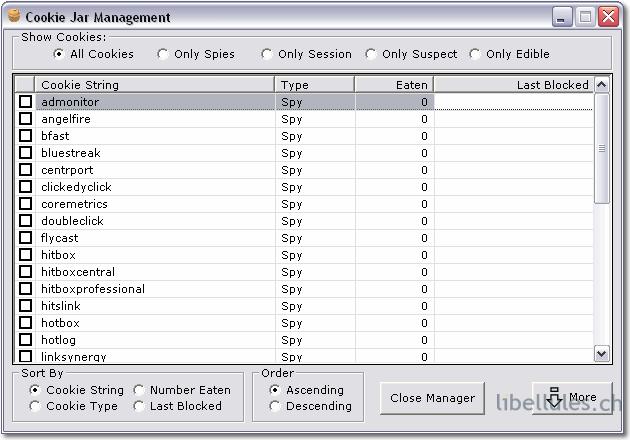Click the Last Blocked column header
Image resolution: width=630 pixels, height=440 pixels.
(513, 85)
